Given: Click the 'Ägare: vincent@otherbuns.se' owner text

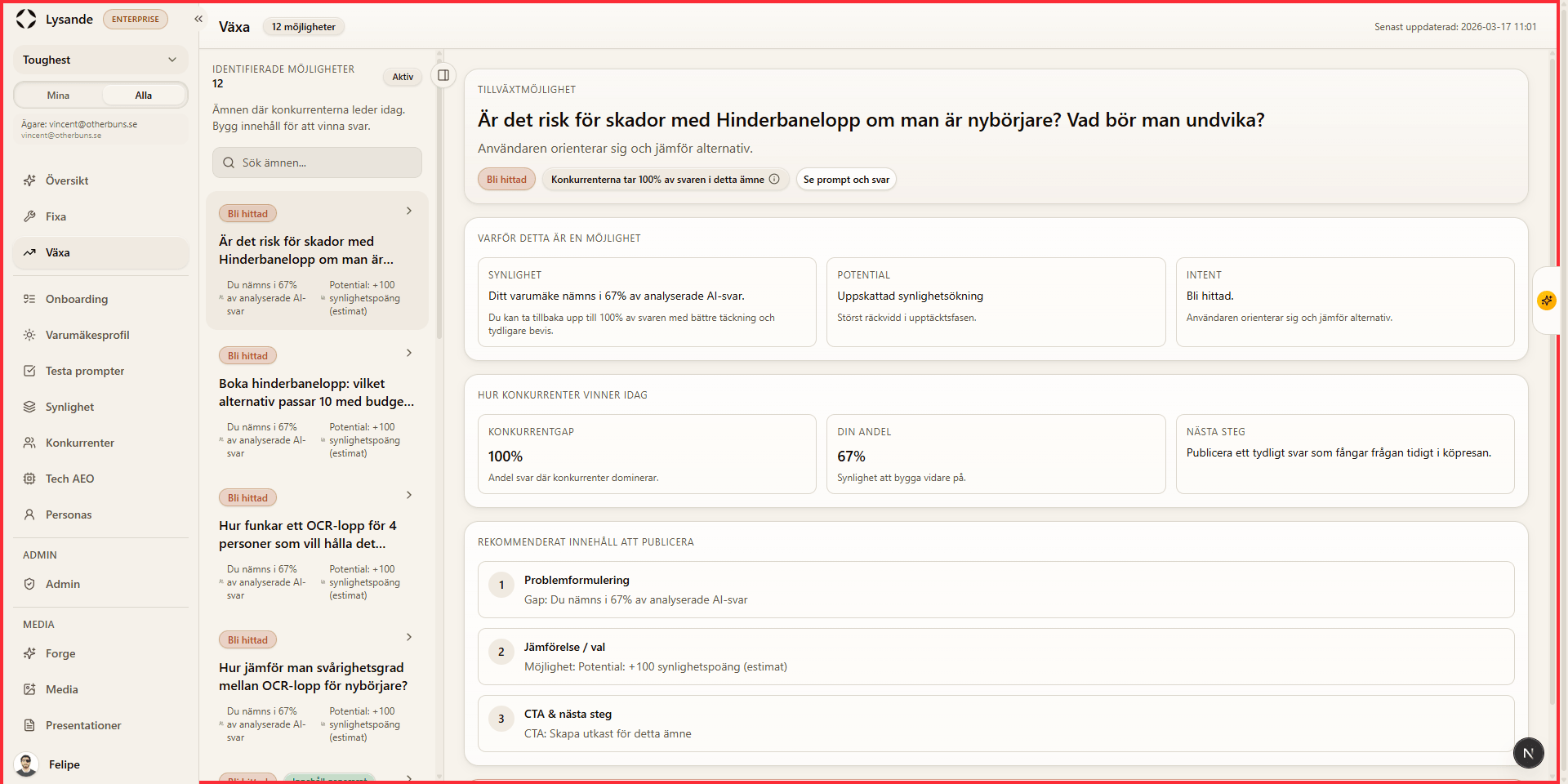Looking at the screenshot, I should 79,124.
